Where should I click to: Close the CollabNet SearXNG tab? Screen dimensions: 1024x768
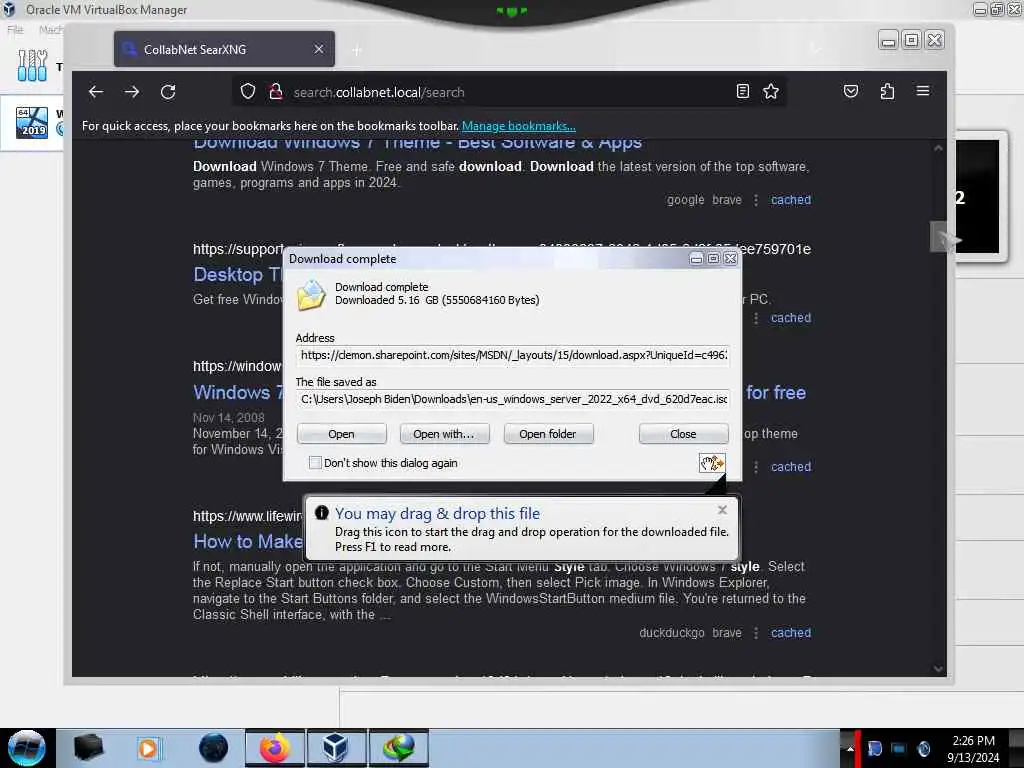click(x=319, y=49)
